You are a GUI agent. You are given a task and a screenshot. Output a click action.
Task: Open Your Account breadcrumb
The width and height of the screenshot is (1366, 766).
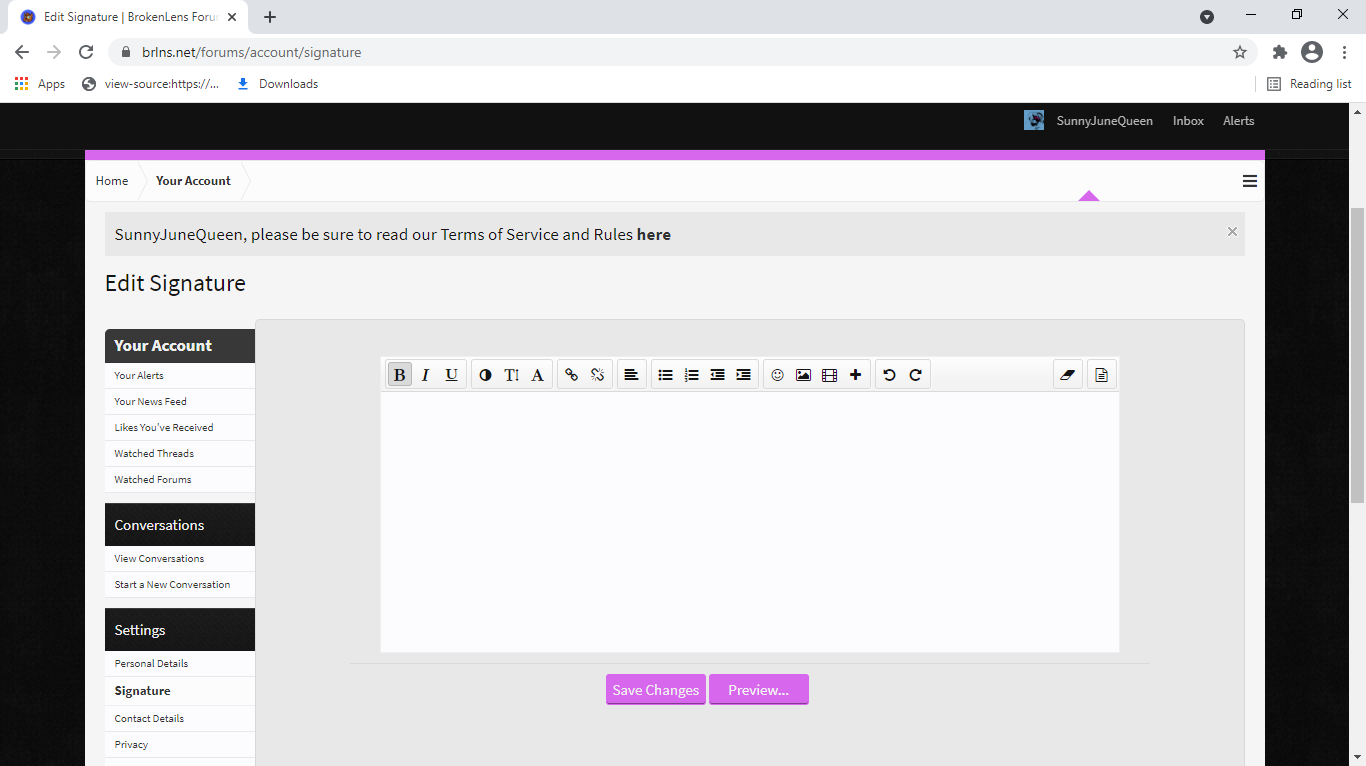[x=193, y=181]
